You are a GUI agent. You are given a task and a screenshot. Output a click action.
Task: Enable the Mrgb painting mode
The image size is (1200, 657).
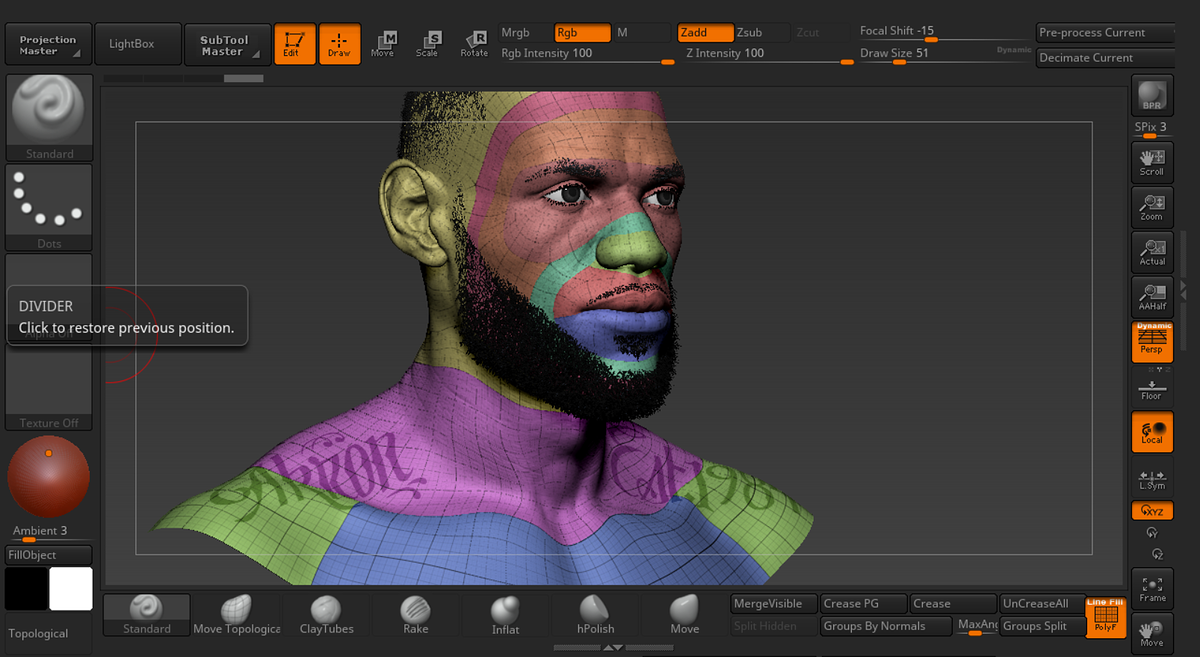tap(525, 33)
